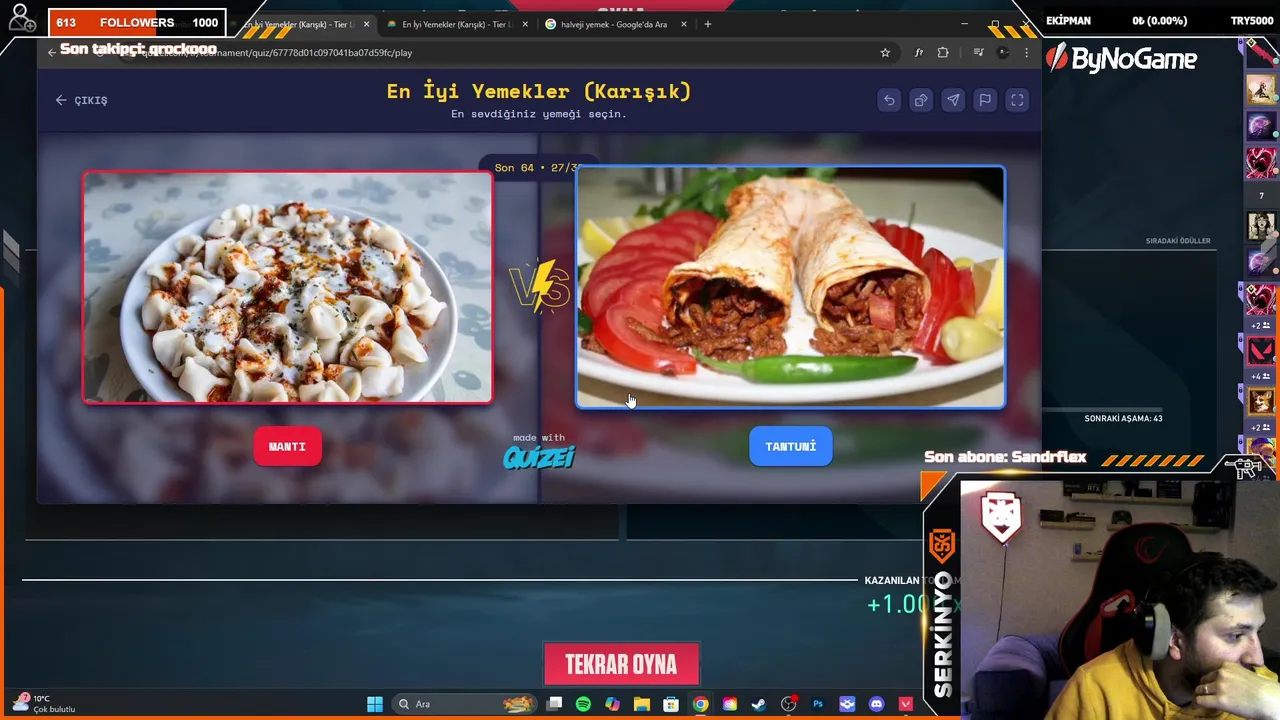The image size is (1280, 720).
Task: Open the media control playlist icon
Action: coord(979,53)
